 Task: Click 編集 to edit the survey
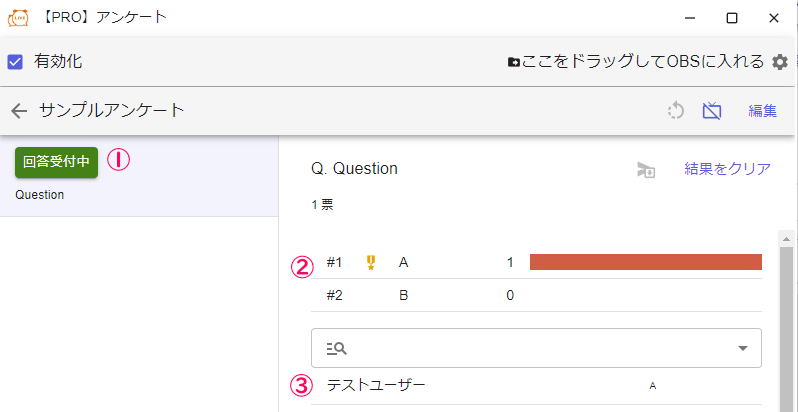pos(763,111)
